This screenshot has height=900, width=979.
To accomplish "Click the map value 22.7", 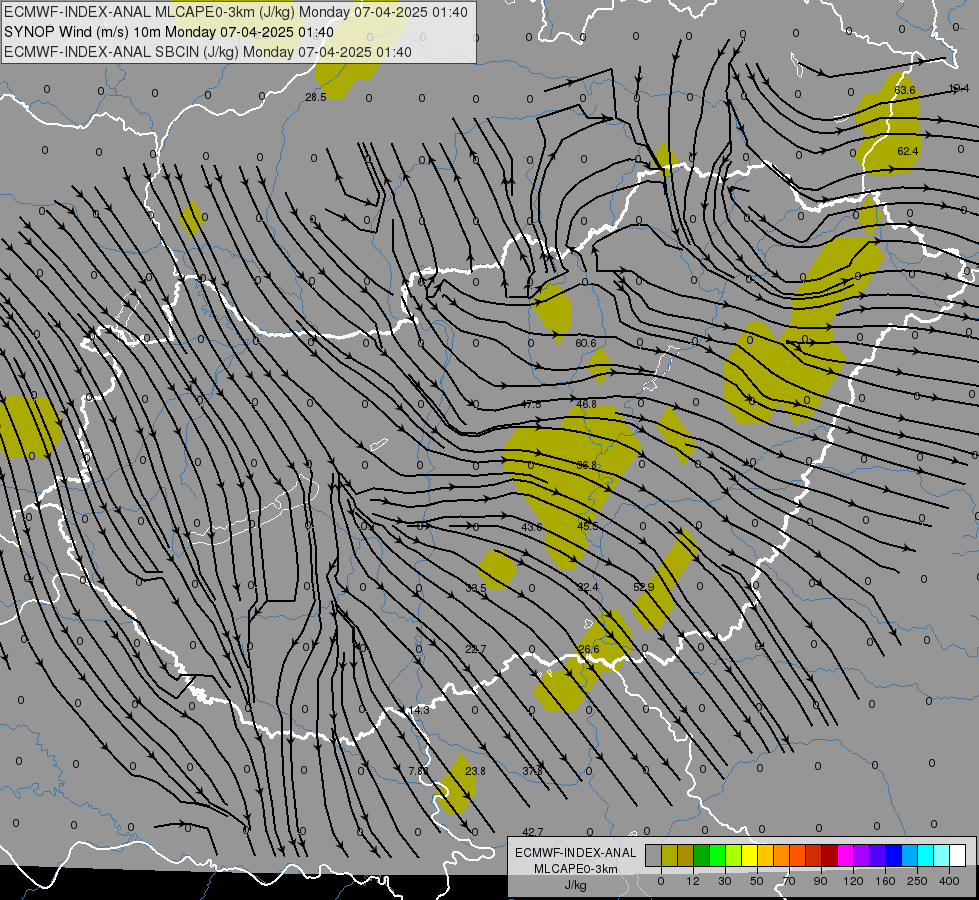I will [475, 649].
